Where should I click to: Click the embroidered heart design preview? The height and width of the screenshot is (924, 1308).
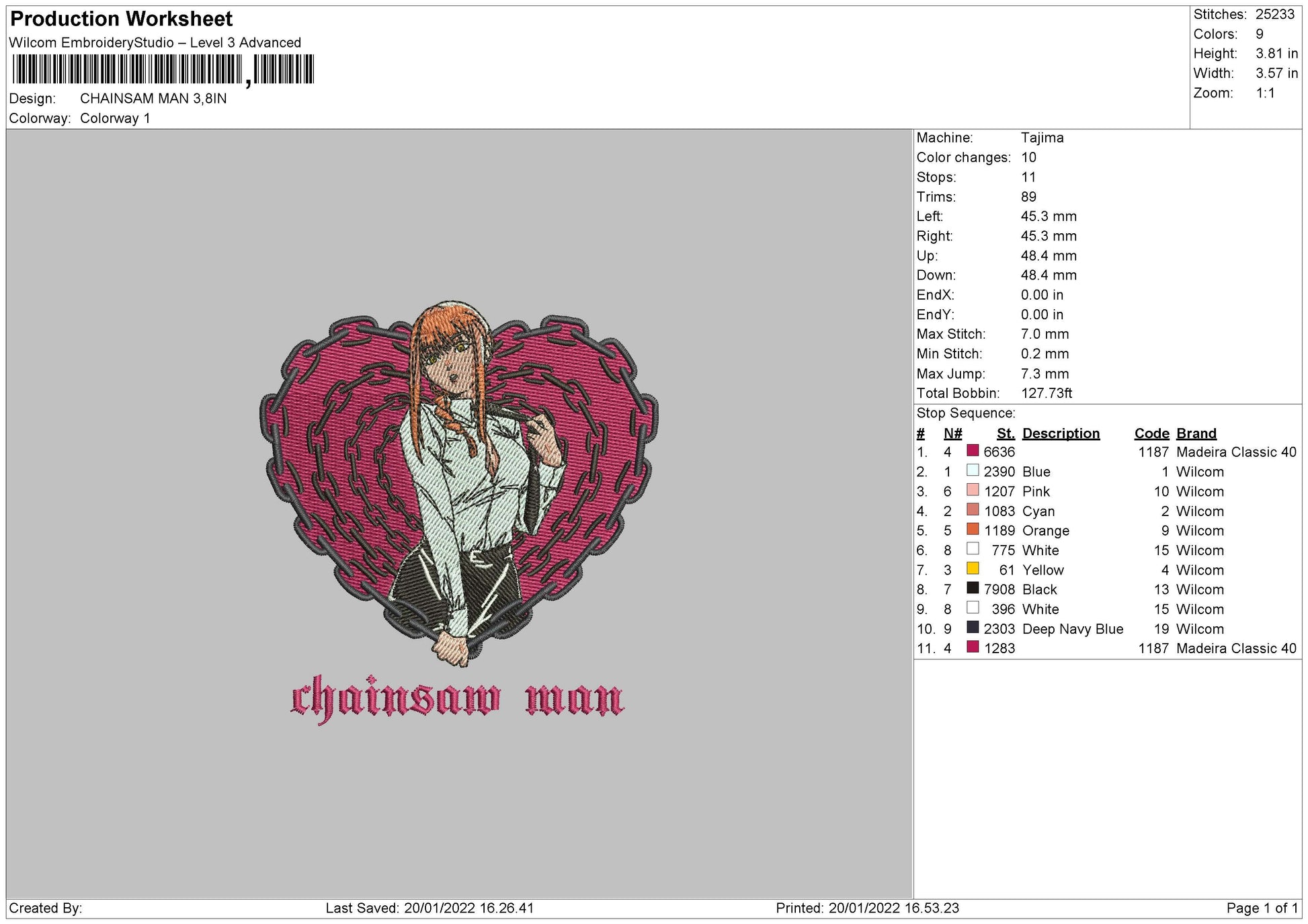(459, 484)
